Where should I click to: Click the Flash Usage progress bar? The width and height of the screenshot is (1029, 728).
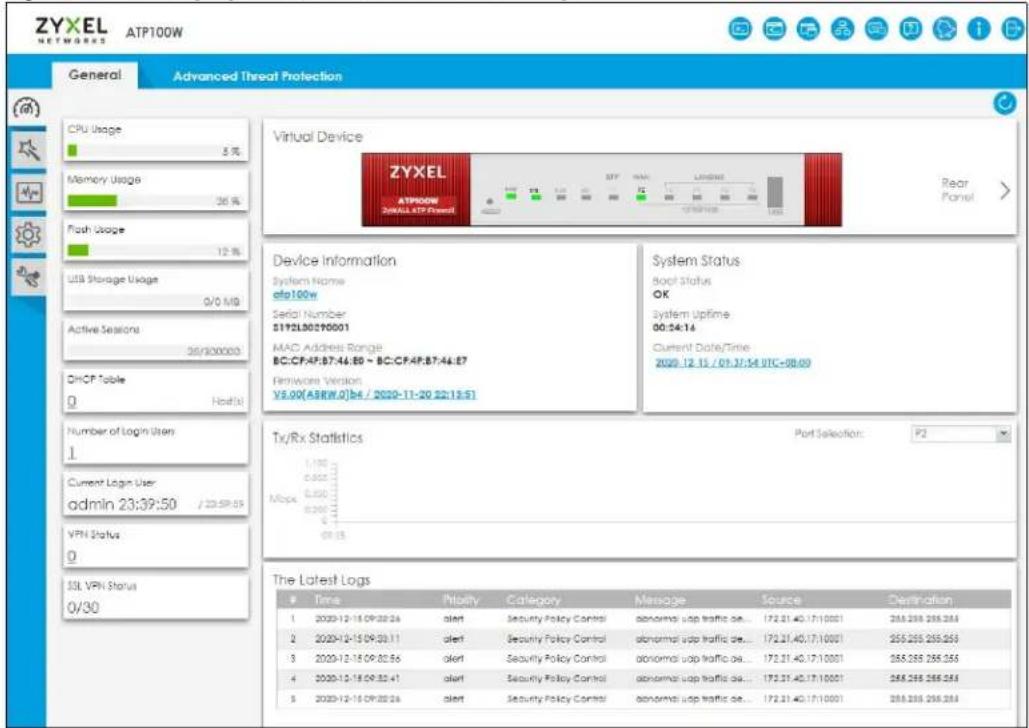click(156, 251)
